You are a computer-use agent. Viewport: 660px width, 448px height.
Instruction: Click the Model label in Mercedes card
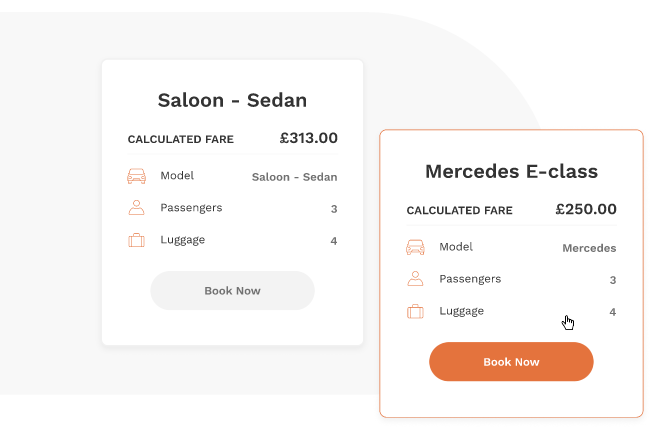click(x=456, y=247)
